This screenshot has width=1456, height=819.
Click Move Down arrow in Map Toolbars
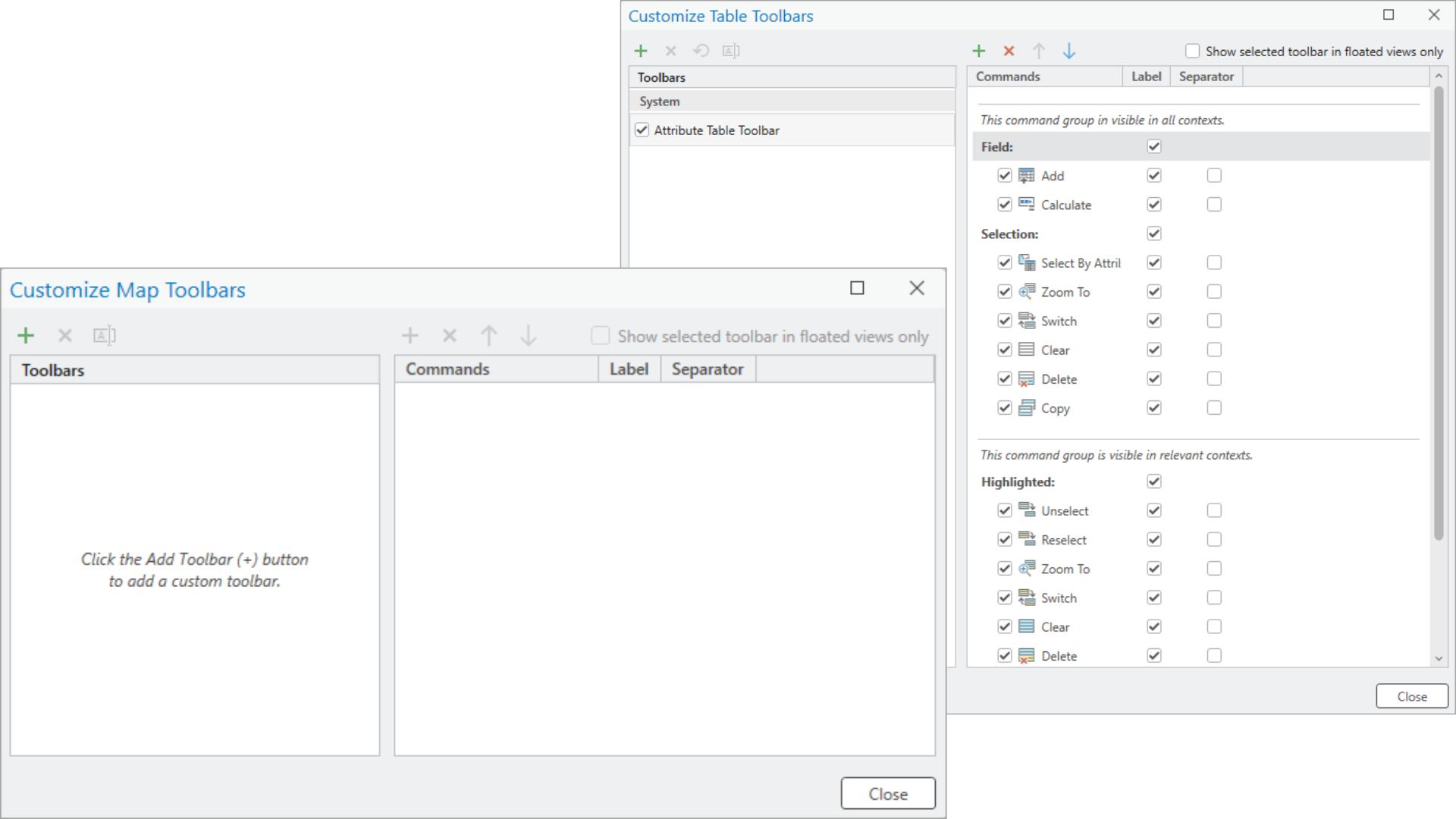click(x=529, y=335)
